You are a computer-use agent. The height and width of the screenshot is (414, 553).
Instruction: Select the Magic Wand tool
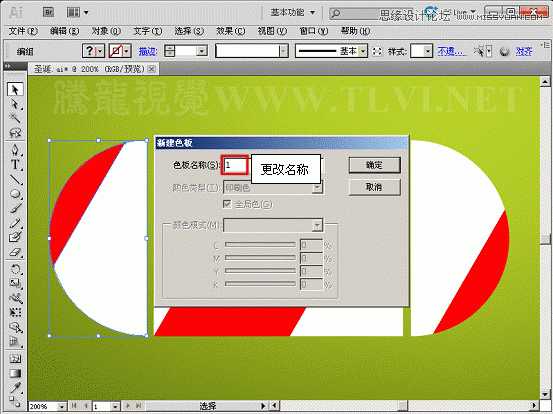click(x=15, y=118)
